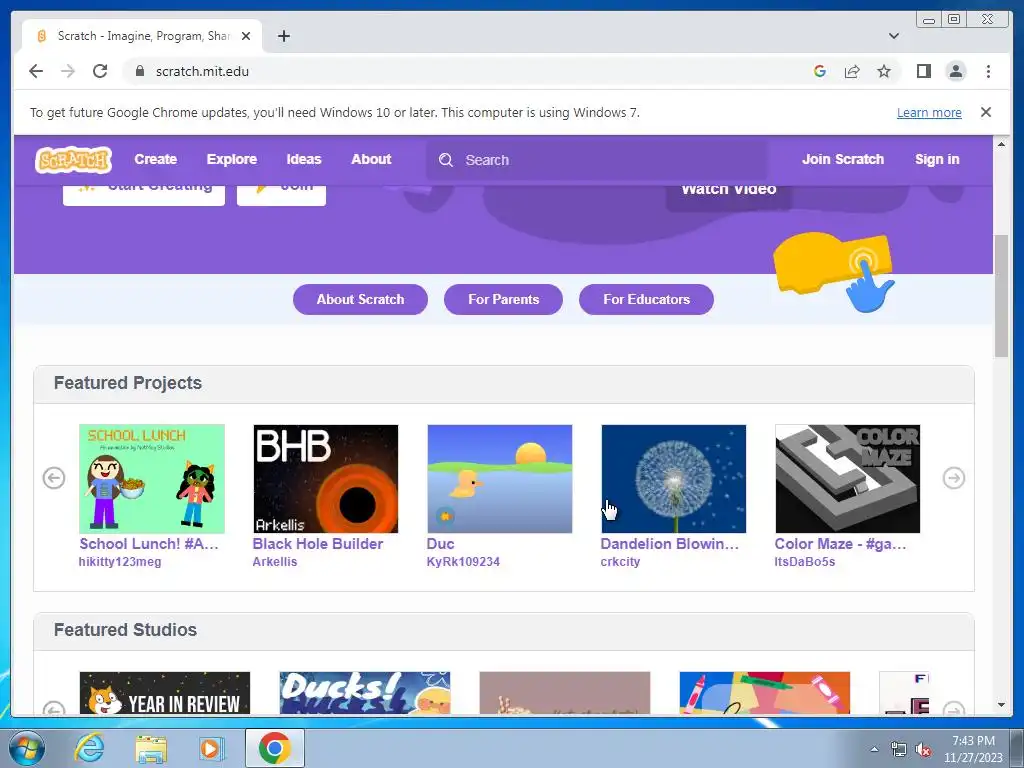The height and width of the screenshot is (768, 1024).
Task: Open the Color Maze project title link
Action: [x=840, y=544]
